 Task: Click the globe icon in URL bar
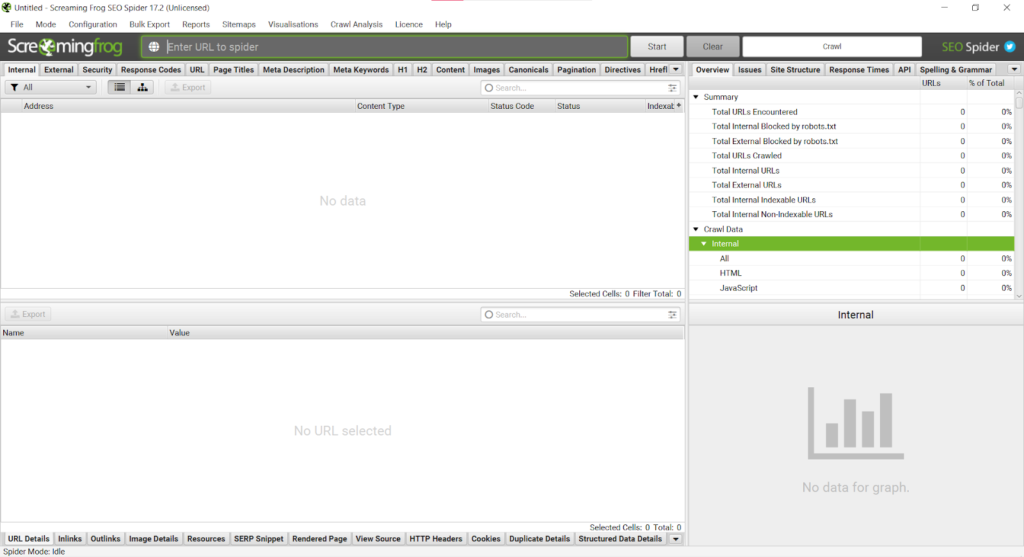(153, 47)
